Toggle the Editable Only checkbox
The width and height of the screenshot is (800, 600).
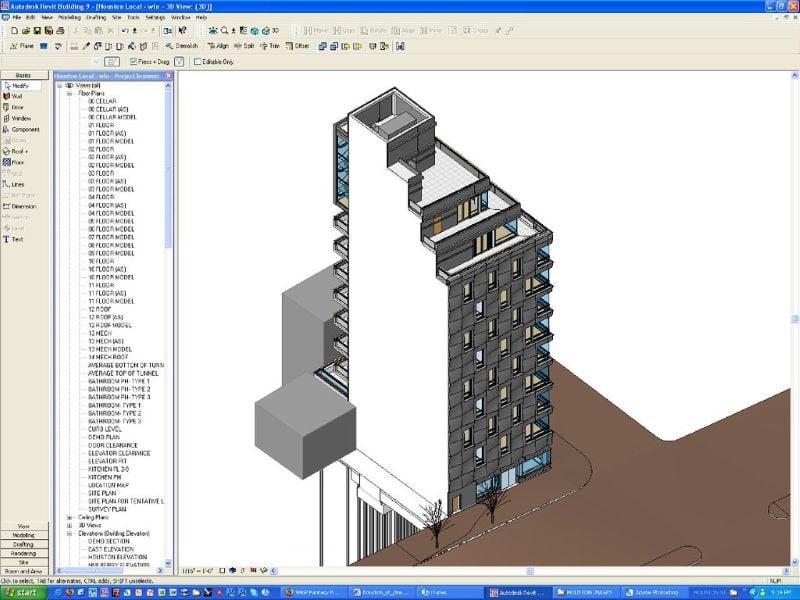(196, 62)
